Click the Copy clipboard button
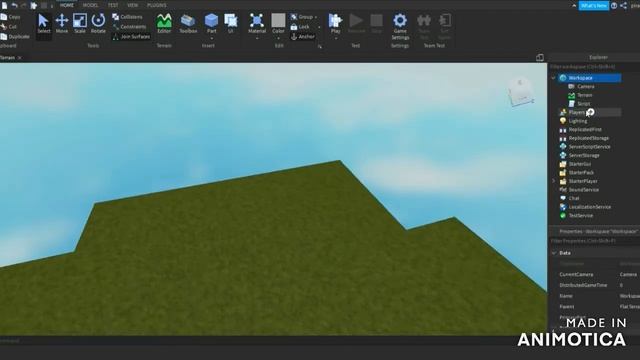640x360 pixels. [11, 17]
